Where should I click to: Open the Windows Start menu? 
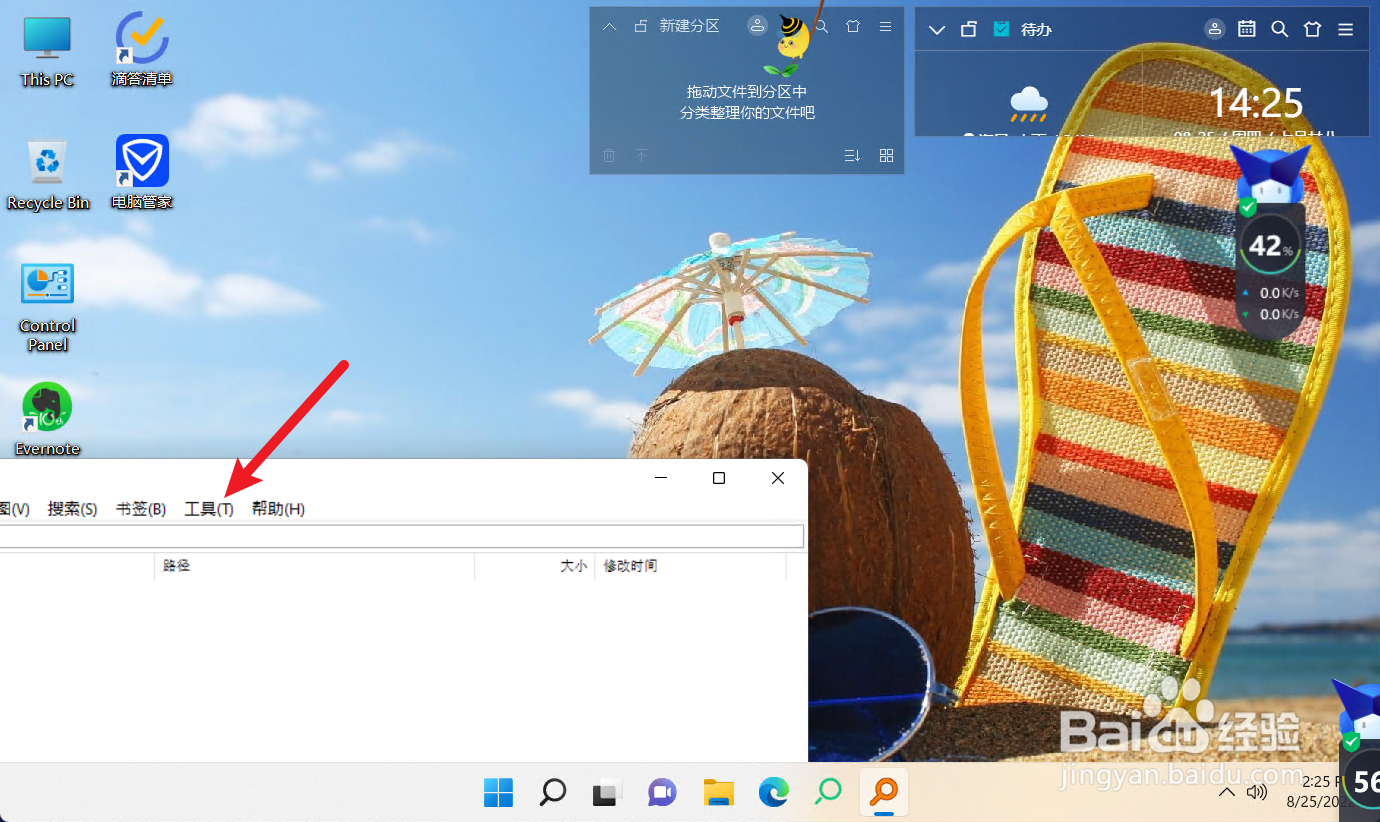click(x=498, y=793)
